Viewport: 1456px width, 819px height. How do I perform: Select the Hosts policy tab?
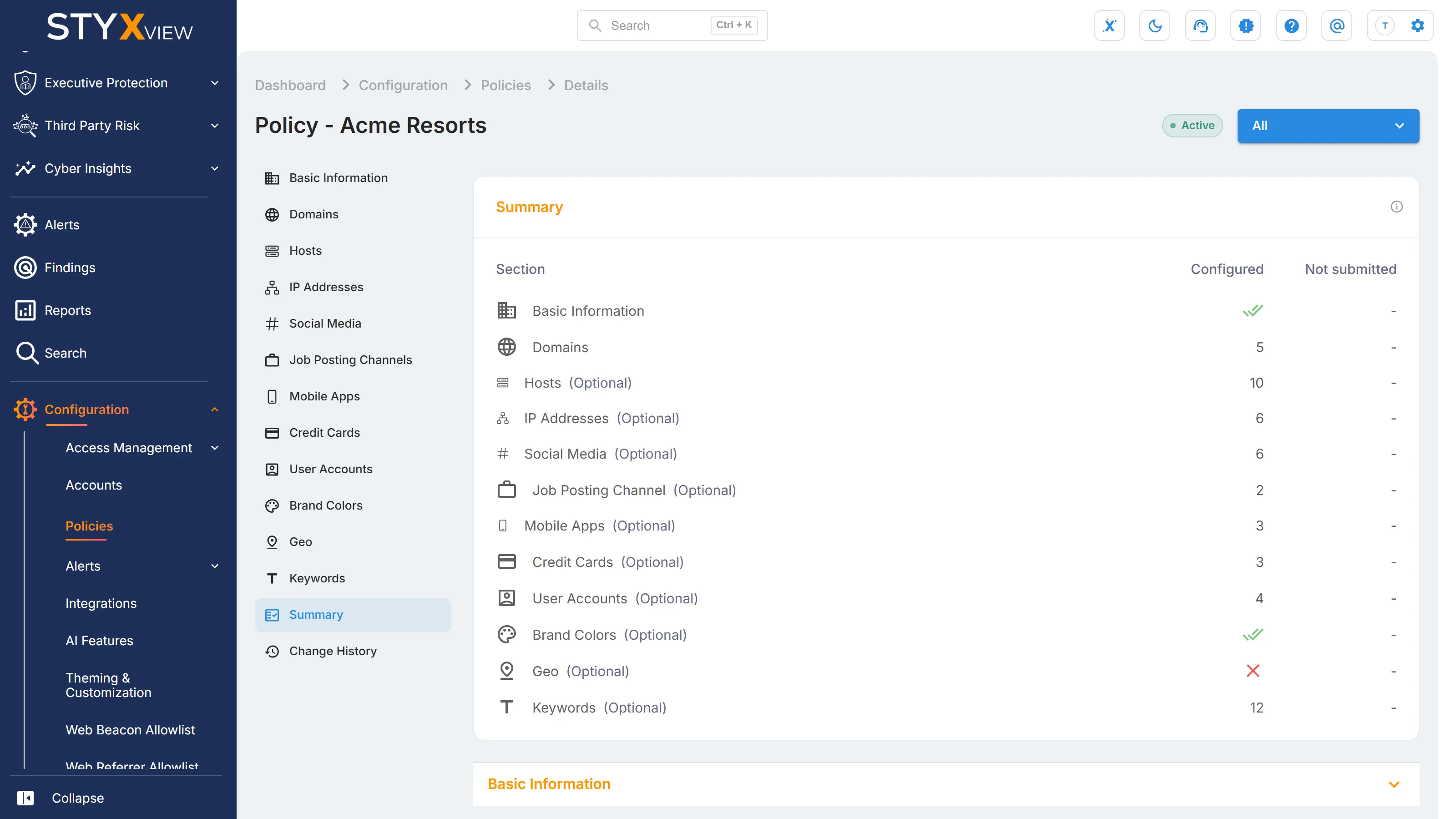(x=353, y=251)
